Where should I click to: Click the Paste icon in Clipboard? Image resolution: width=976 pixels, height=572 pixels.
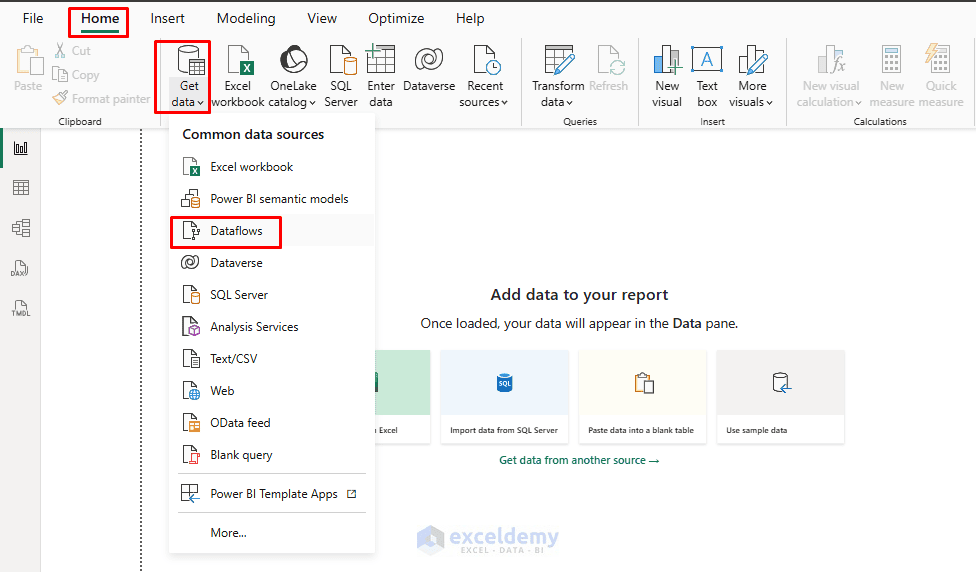click(x=29, y=61)
